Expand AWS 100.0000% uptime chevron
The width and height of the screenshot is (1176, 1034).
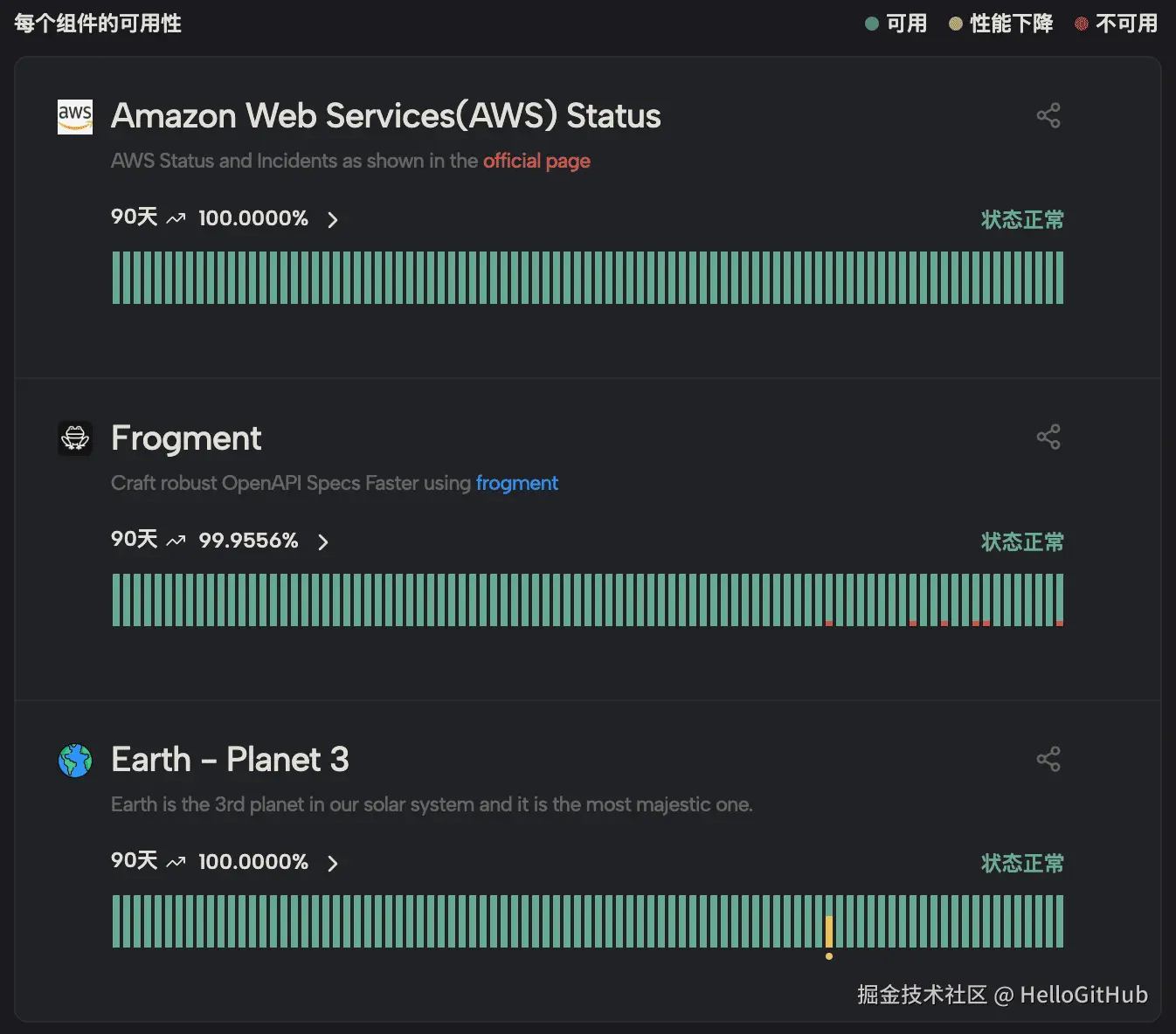tap(332, 219)
